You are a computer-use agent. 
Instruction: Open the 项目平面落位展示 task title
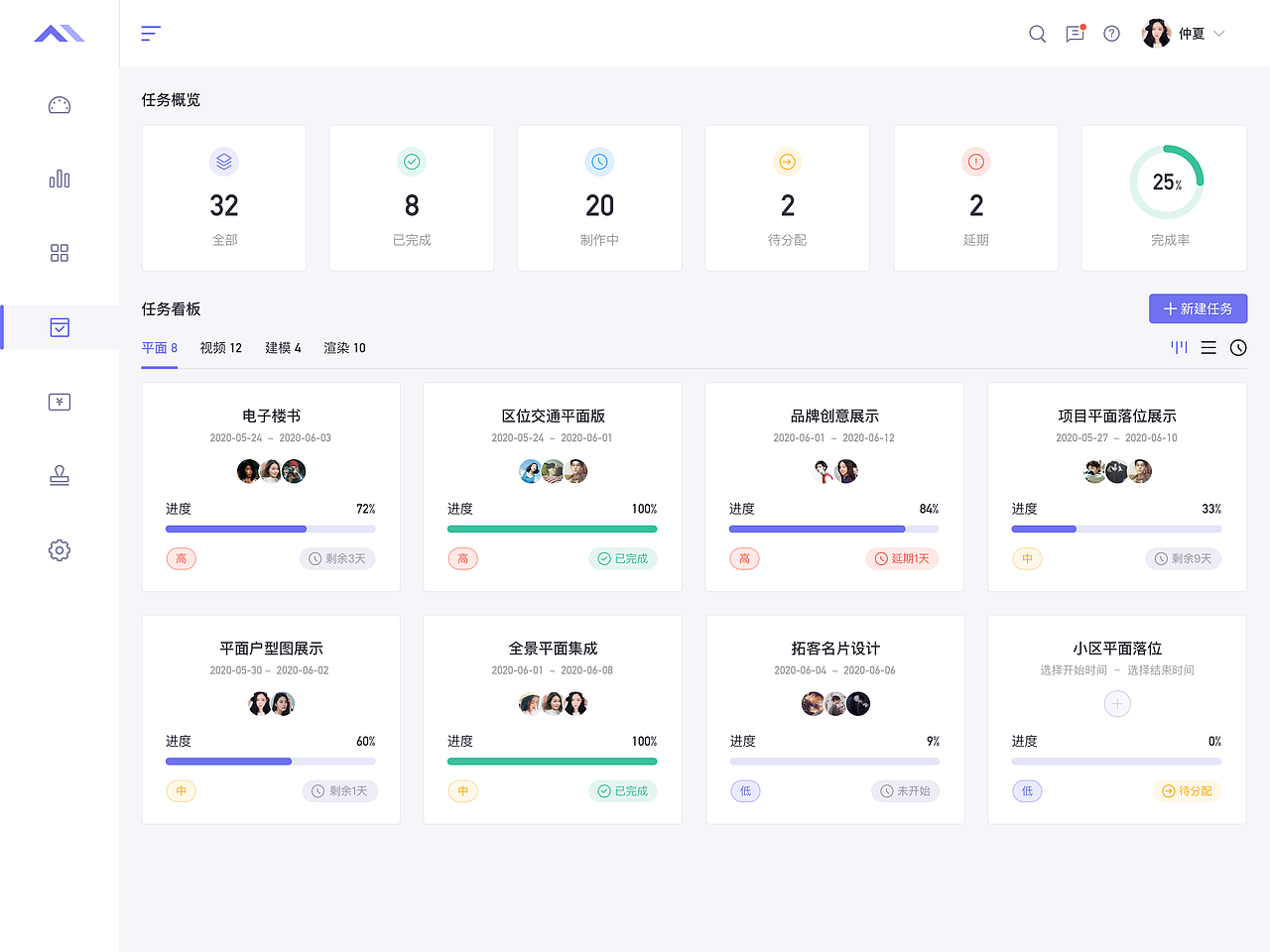pos(1117,416)
